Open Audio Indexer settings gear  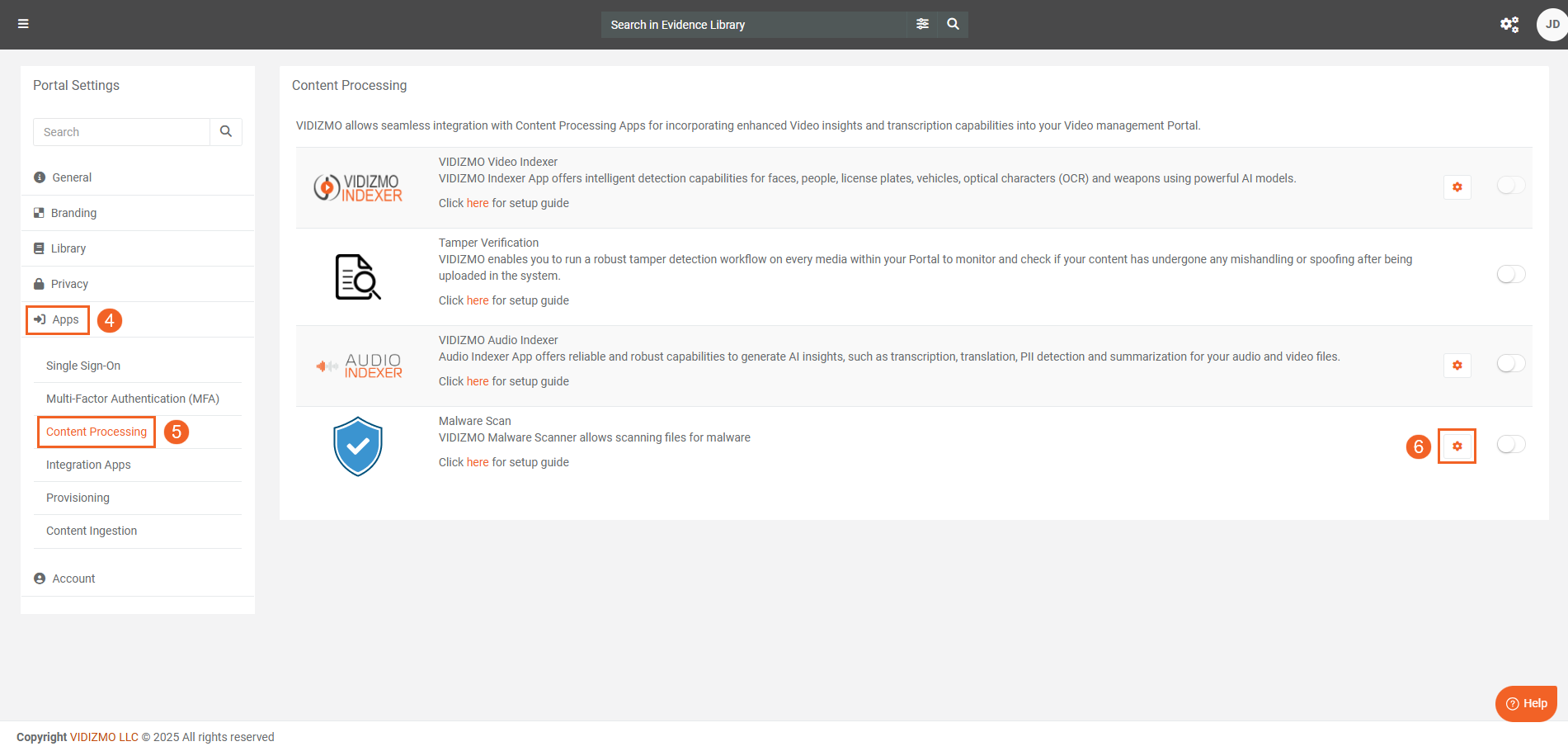[1457, 366]
